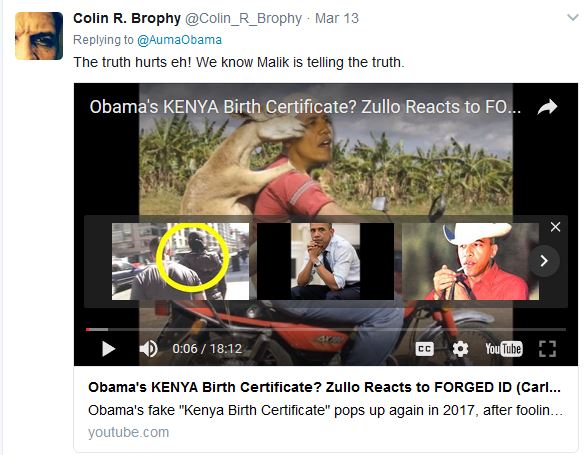Screen dimensions: 586x455
Task: Open video on YouTube logo
Action: (x=504, y=349)
